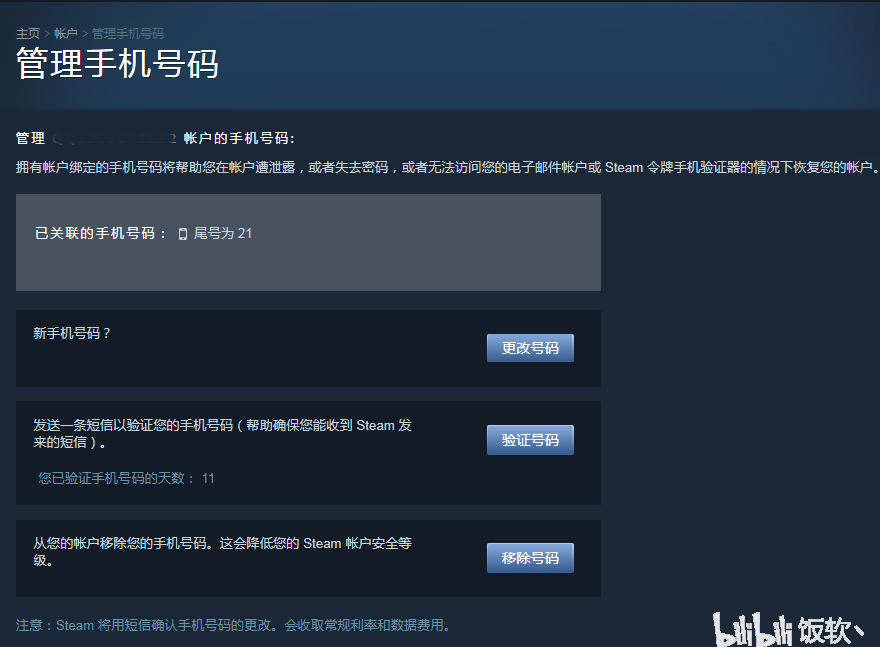Click the 已关联的手机号码 label
Viewport: 880px width, 647px height.
[100, 233]
